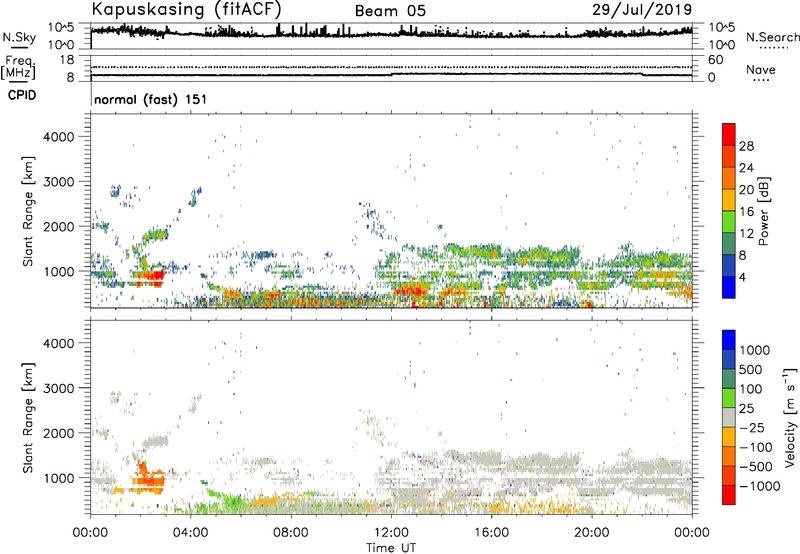Screen dimensions: 800x554
Task: Click the "-100" label on the Velocity colorbar
Action: pos(756,447)
